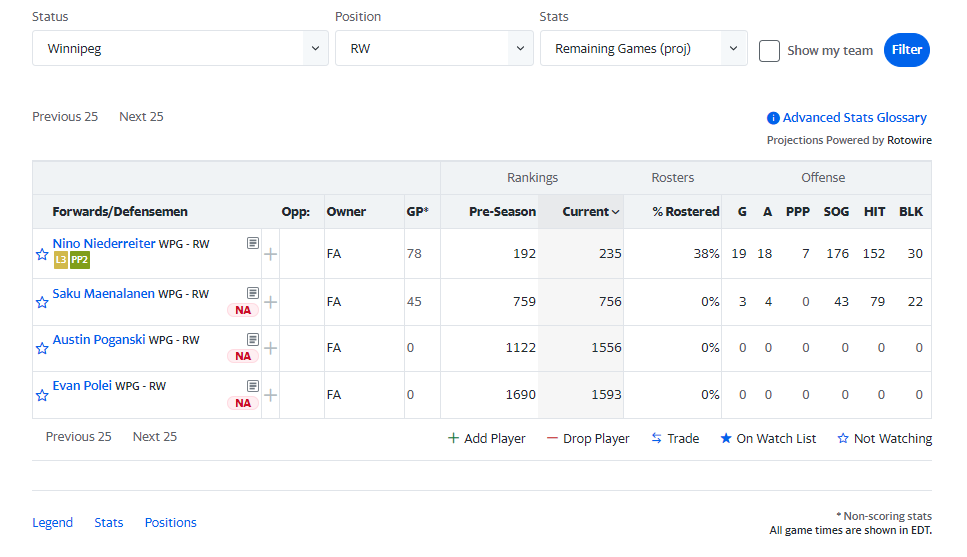This screenshot has height=557, width=967.
Task: Open player notes icon for Saku Maenalanen
Action: click(253, 293)
